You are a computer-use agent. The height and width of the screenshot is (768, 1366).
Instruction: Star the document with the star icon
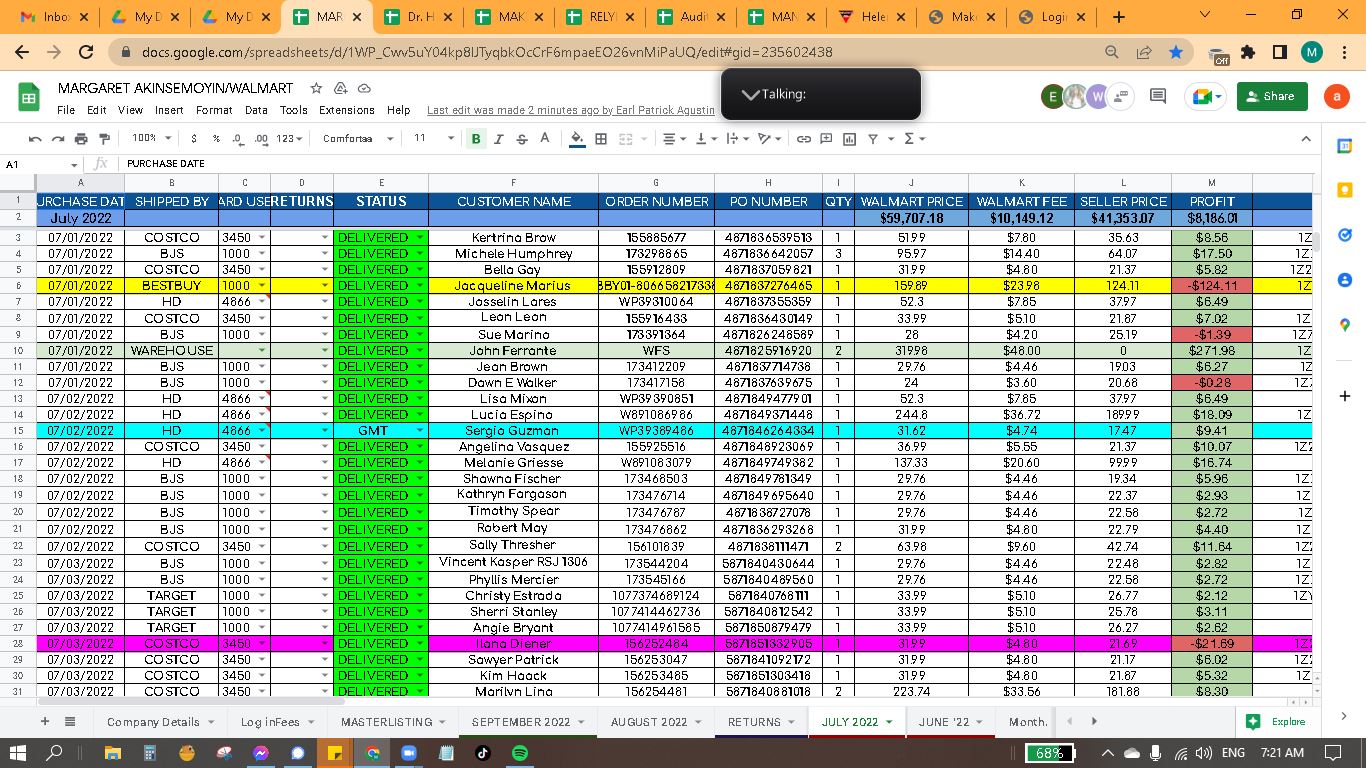pyautogui.click(x=316, y=89)
